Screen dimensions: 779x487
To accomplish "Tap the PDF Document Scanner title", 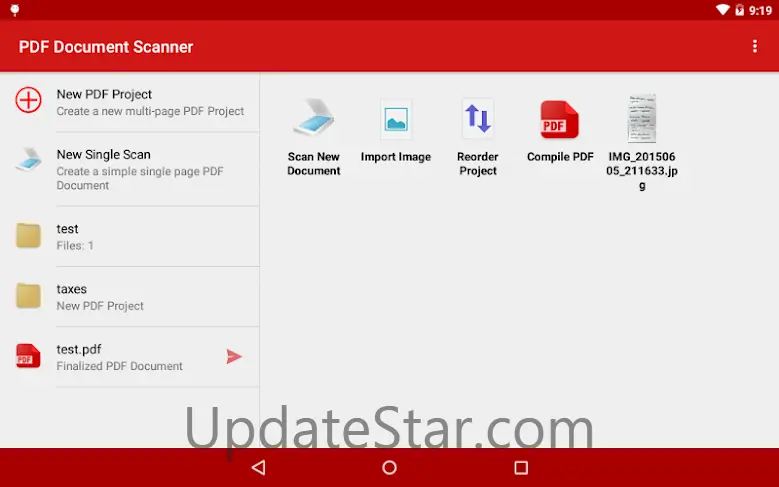I will click(x=106, y=47).
